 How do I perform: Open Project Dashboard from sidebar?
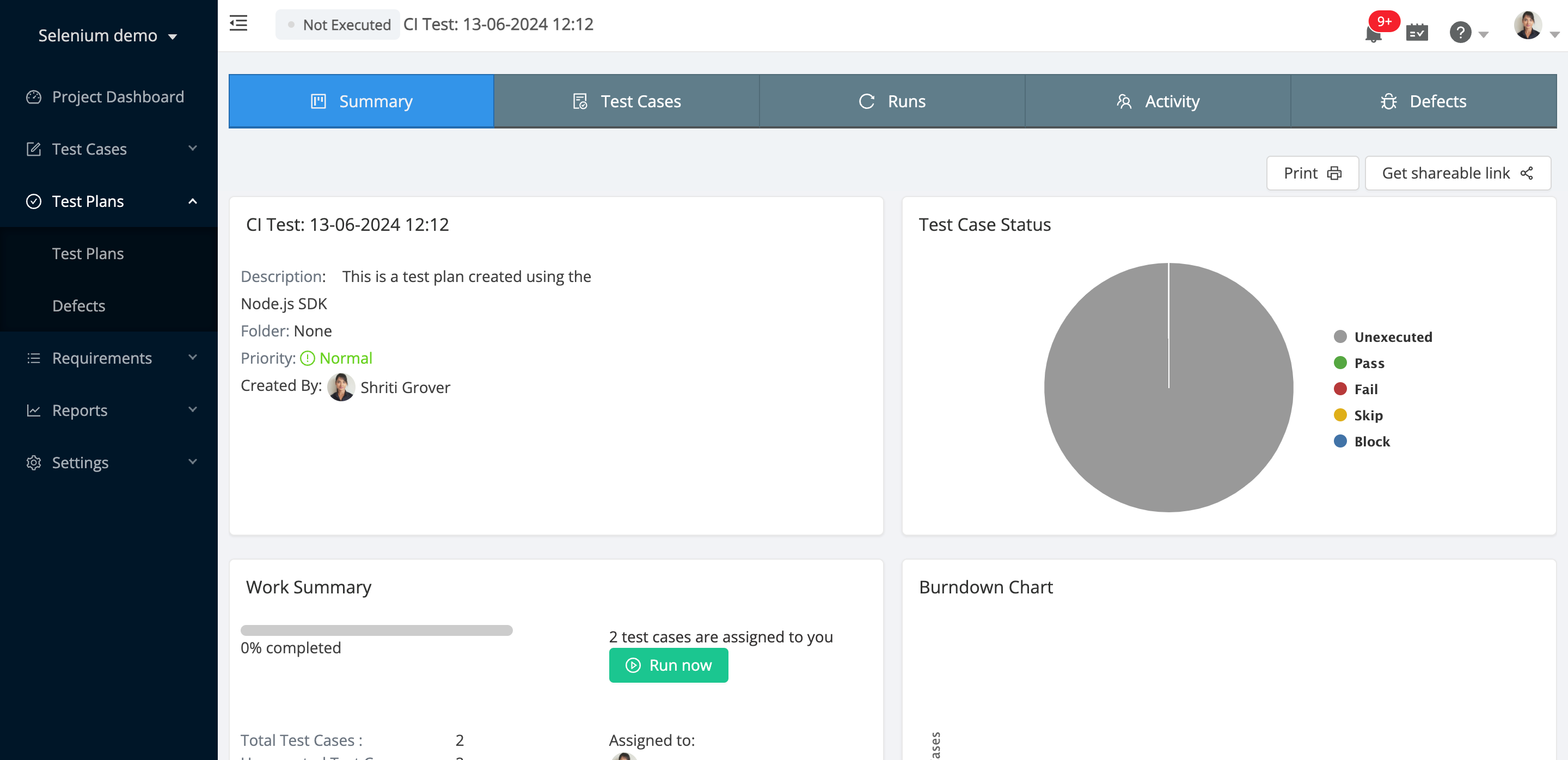point(118,97)
